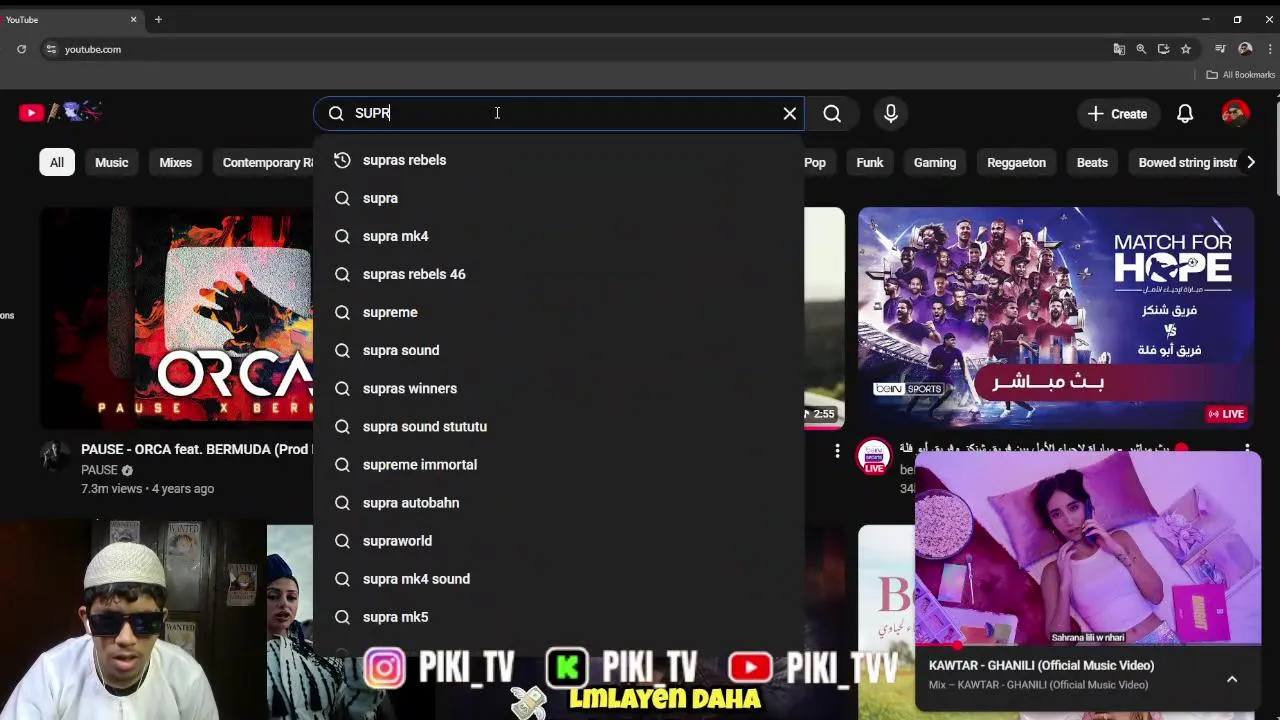Select the Music filter chip
The height and width of the screenshot is (720, 1280).
point(112,162)
